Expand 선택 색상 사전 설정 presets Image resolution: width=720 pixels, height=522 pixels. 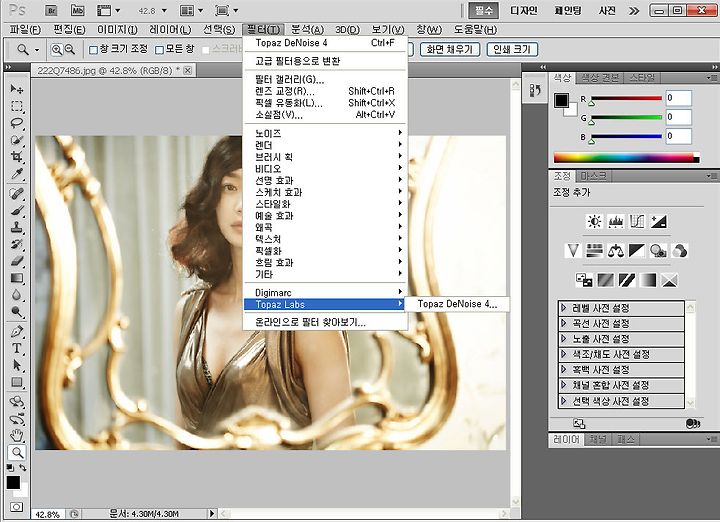tap(564, 401)
